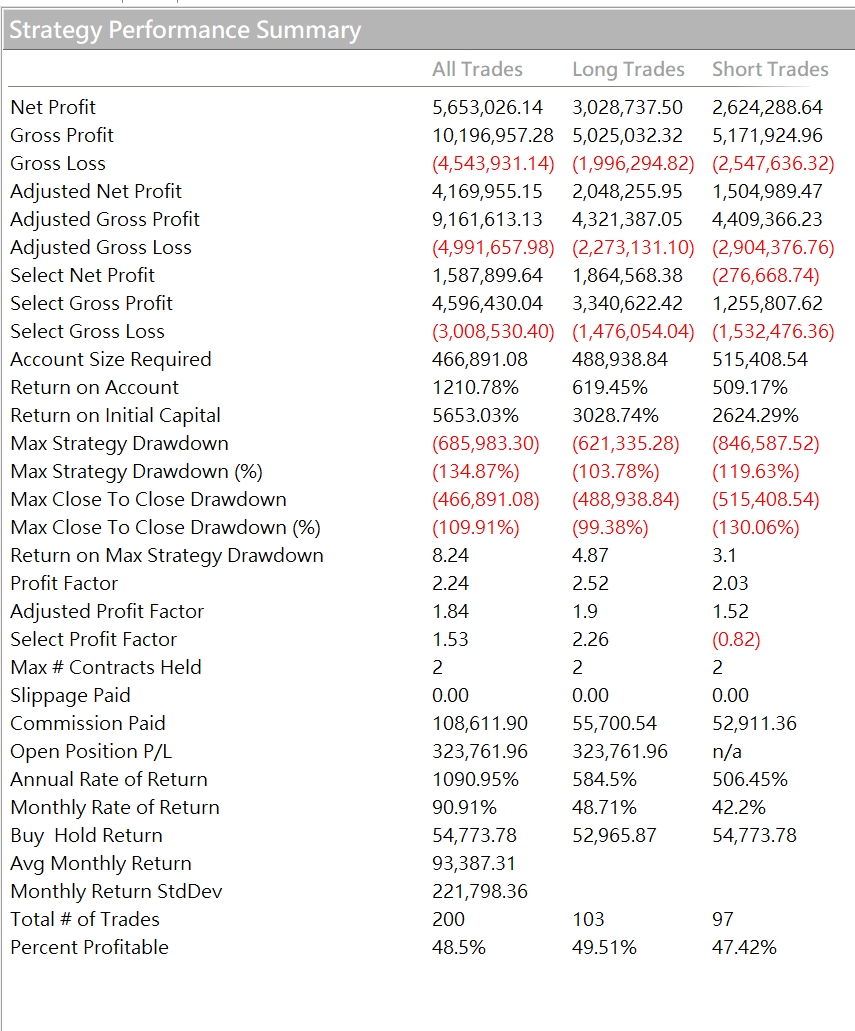
Task: Click the Net Profit row label
Action: [53, 107]
